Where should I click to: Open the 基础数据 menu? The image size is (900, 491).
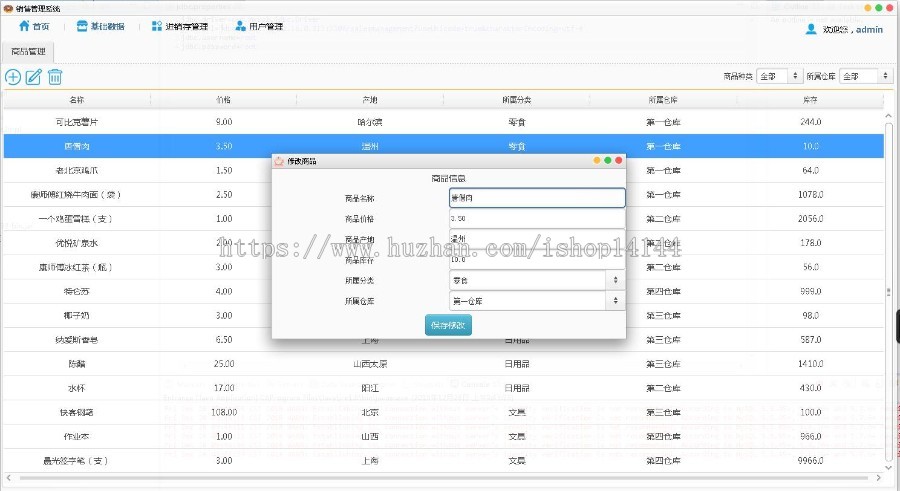click(x=100, y=26)
